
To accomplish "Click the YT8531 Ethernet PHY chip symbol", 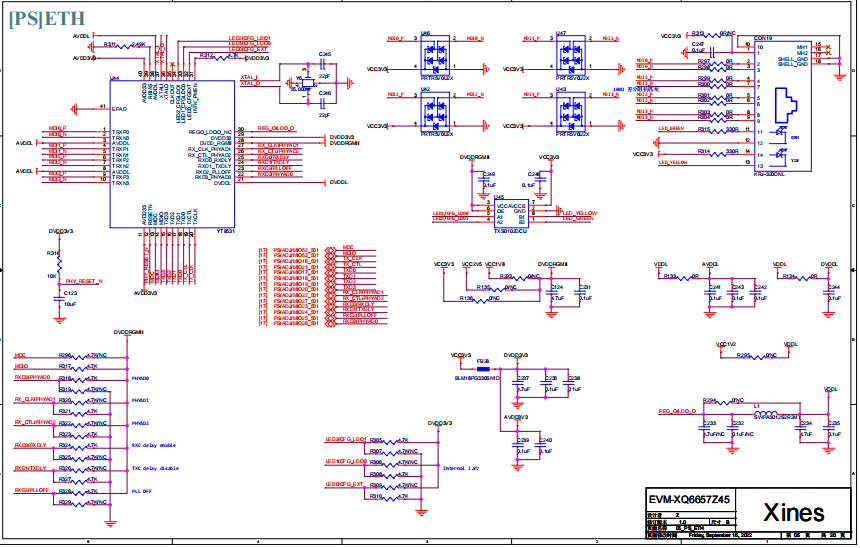I will 172,154.
